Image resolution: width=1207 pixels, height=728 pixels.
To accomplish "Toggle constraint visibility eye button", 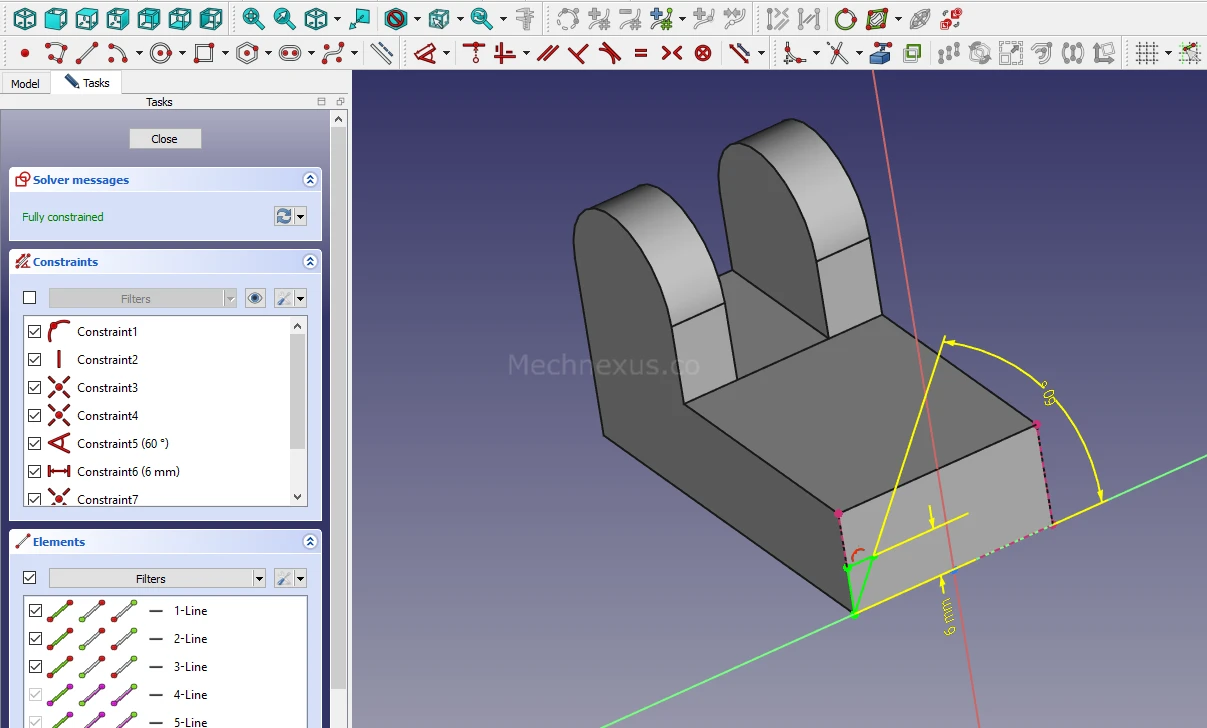I will pyautogui.click(x=255, y=298).
